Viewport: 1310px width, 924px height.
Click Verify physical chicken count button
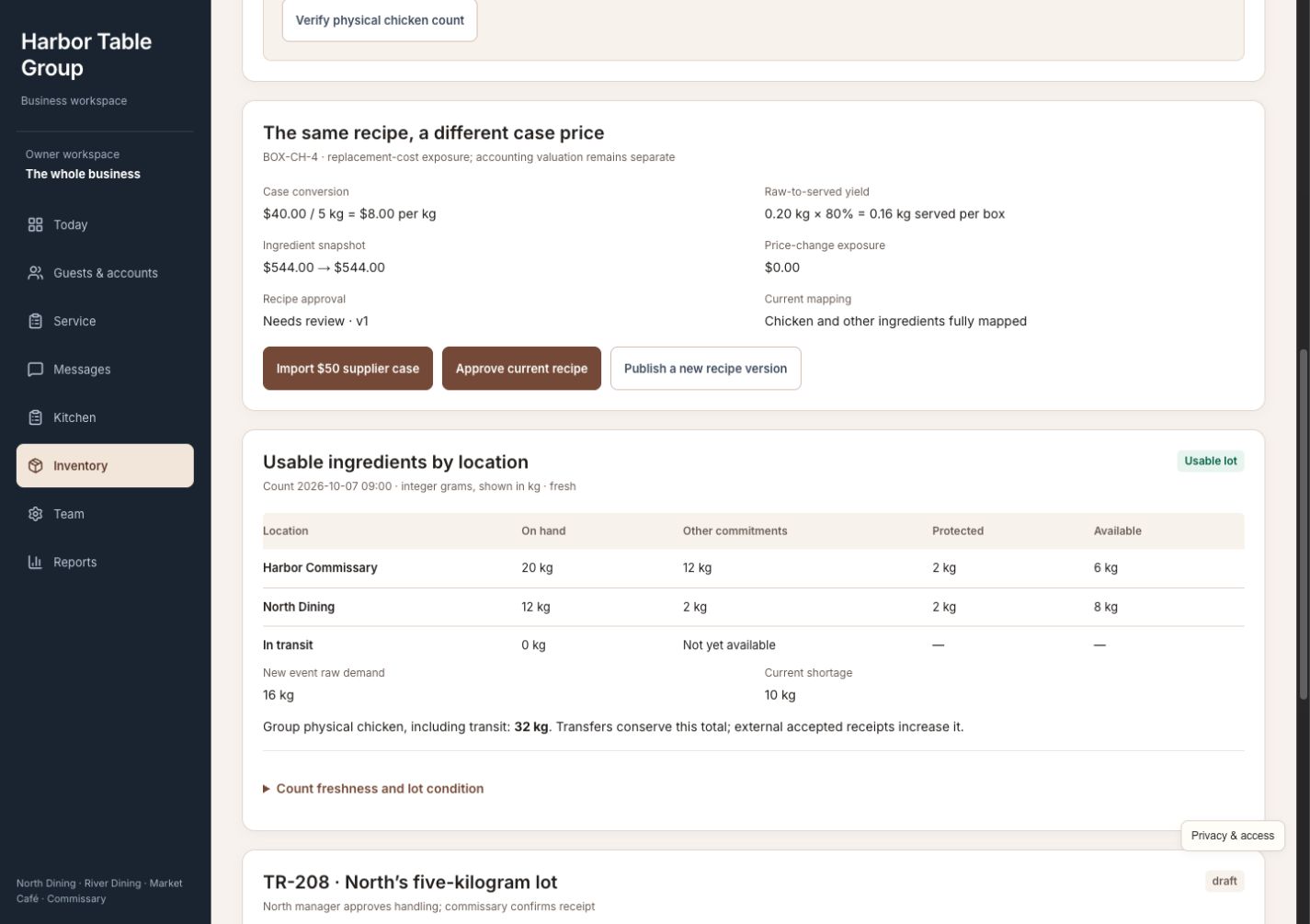pos(380,20)
